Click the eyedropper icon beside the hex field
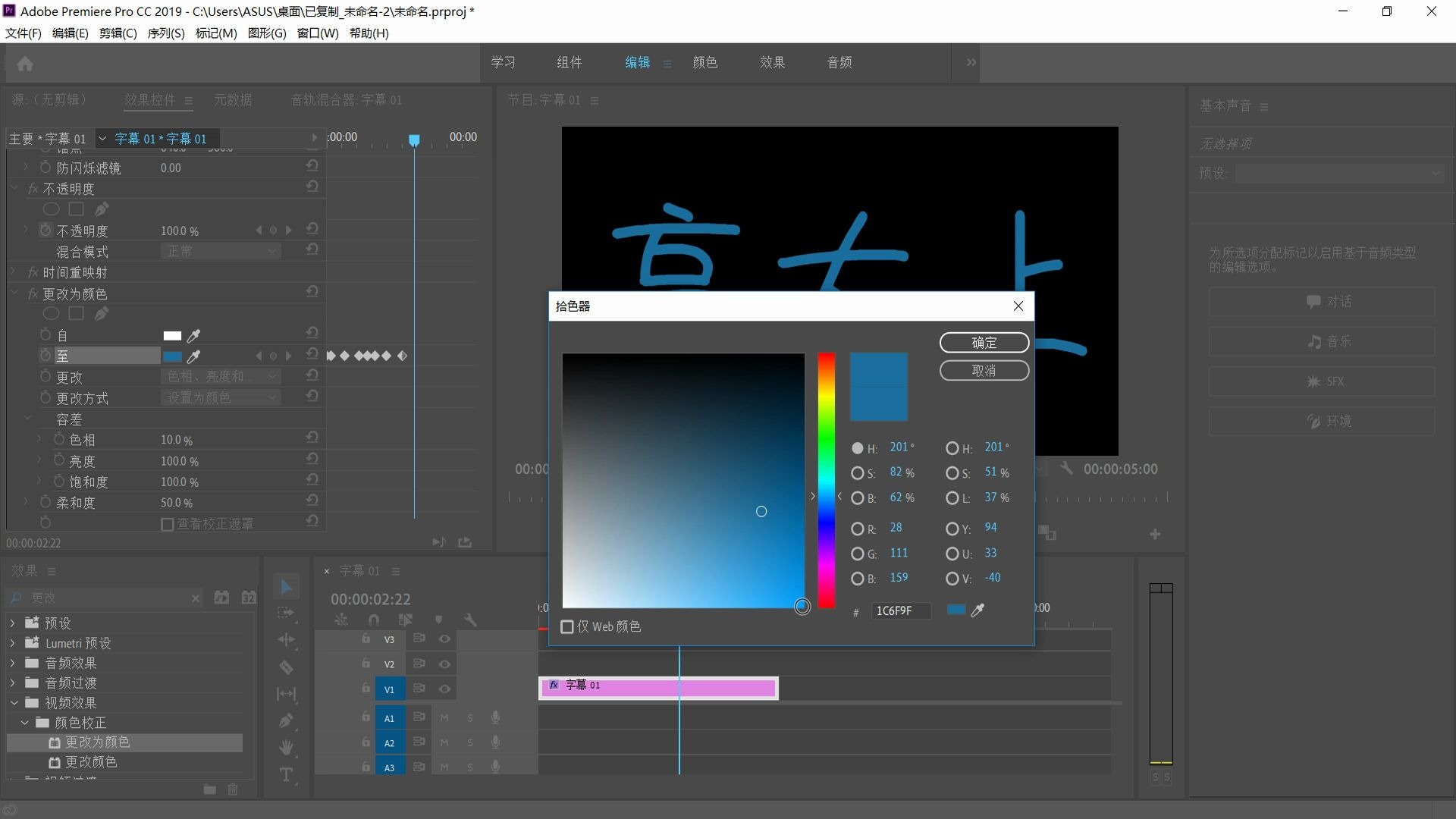1456x819 pixels. coord(977,610)
